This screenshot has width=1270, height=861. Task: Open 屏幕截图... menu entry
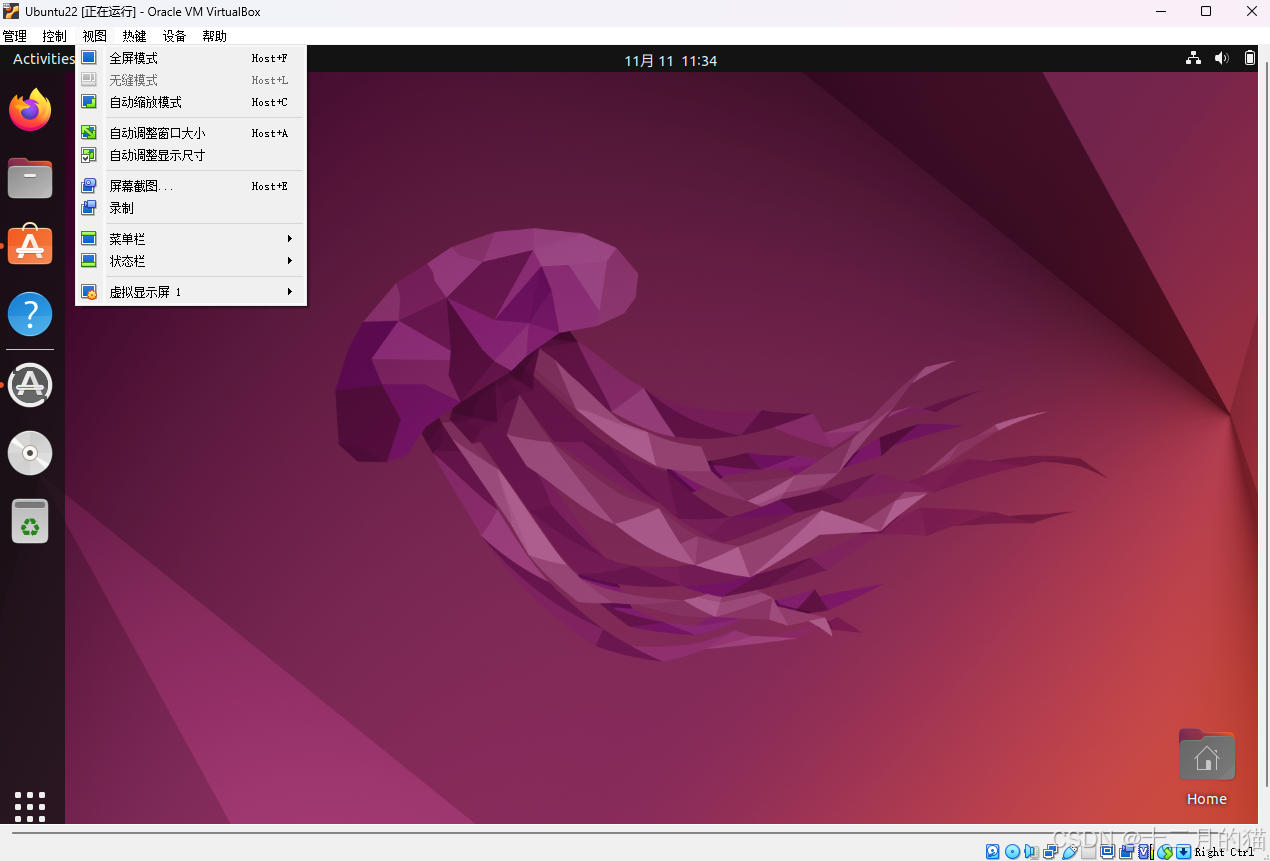click(190, 186)
